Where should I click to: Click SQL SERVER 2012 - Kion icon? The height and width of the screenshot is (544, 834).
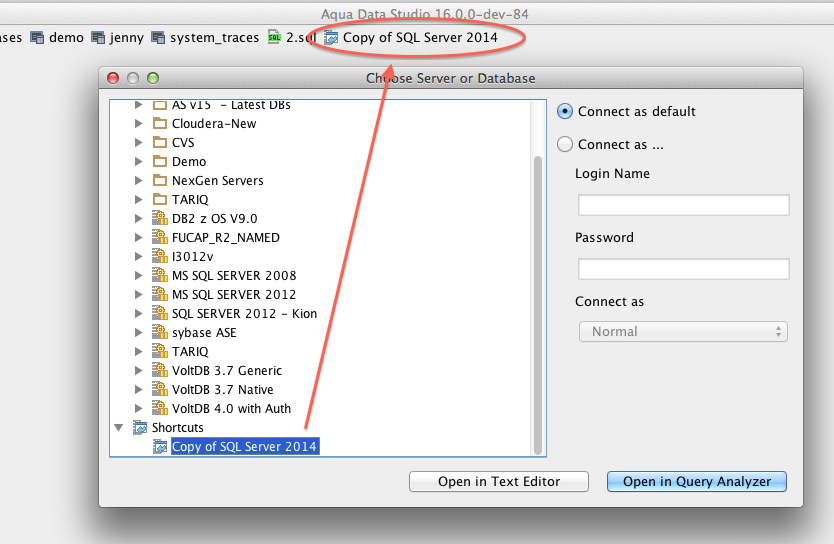pos(160,313)
